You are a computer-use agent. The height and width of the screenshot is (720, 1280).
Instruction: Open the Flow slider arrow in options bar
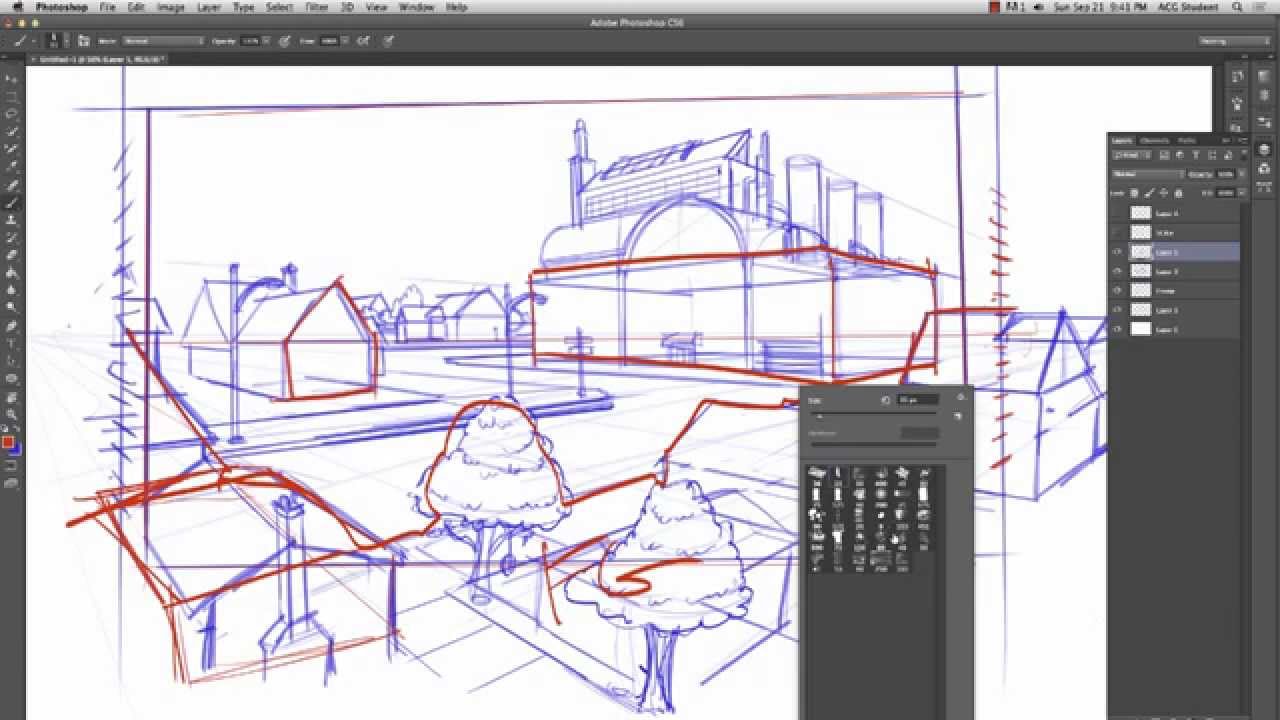click(x=347, y=41)
